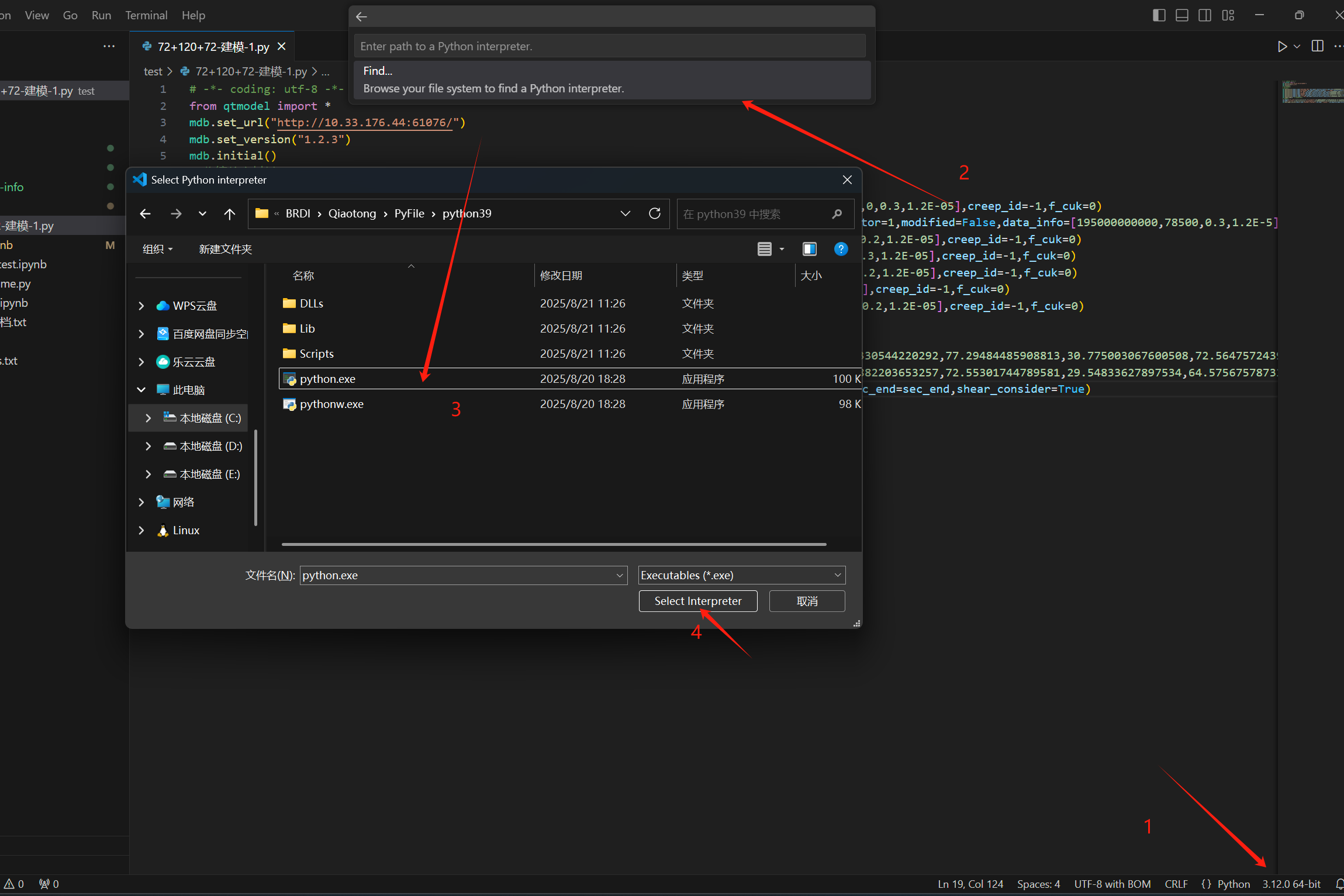The image size is (1344, 896).
Task: Expand address bar path history dropdown
Action: (626, 214)
